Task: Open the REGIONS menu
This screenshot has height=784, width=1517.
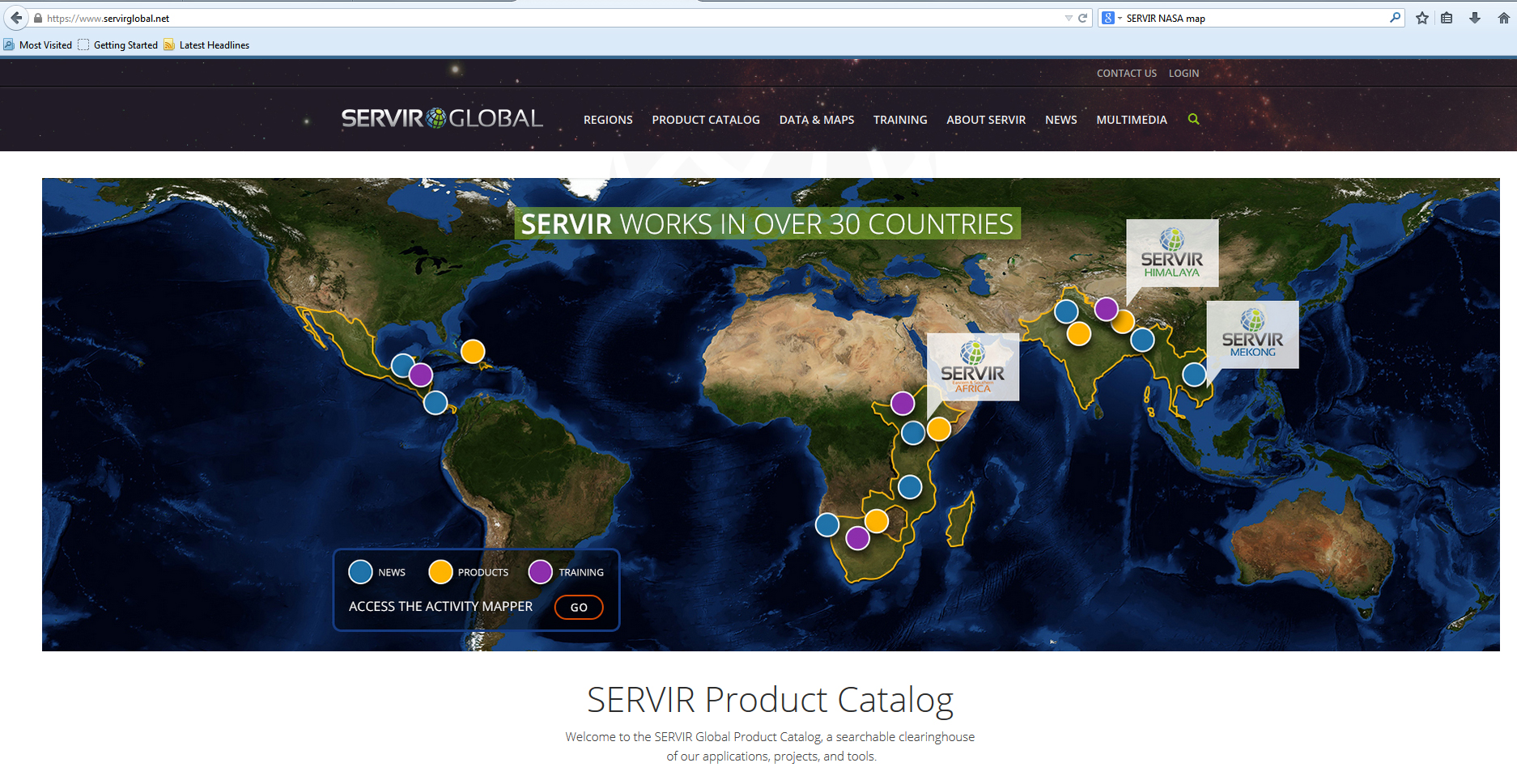Action: coord(608,120)
